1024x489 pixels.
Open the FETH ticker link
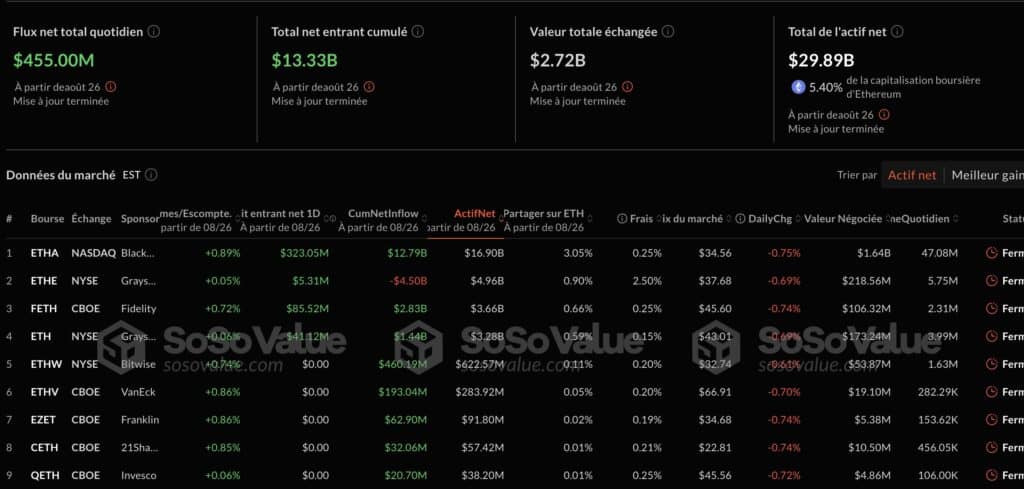tap(44, 309)
